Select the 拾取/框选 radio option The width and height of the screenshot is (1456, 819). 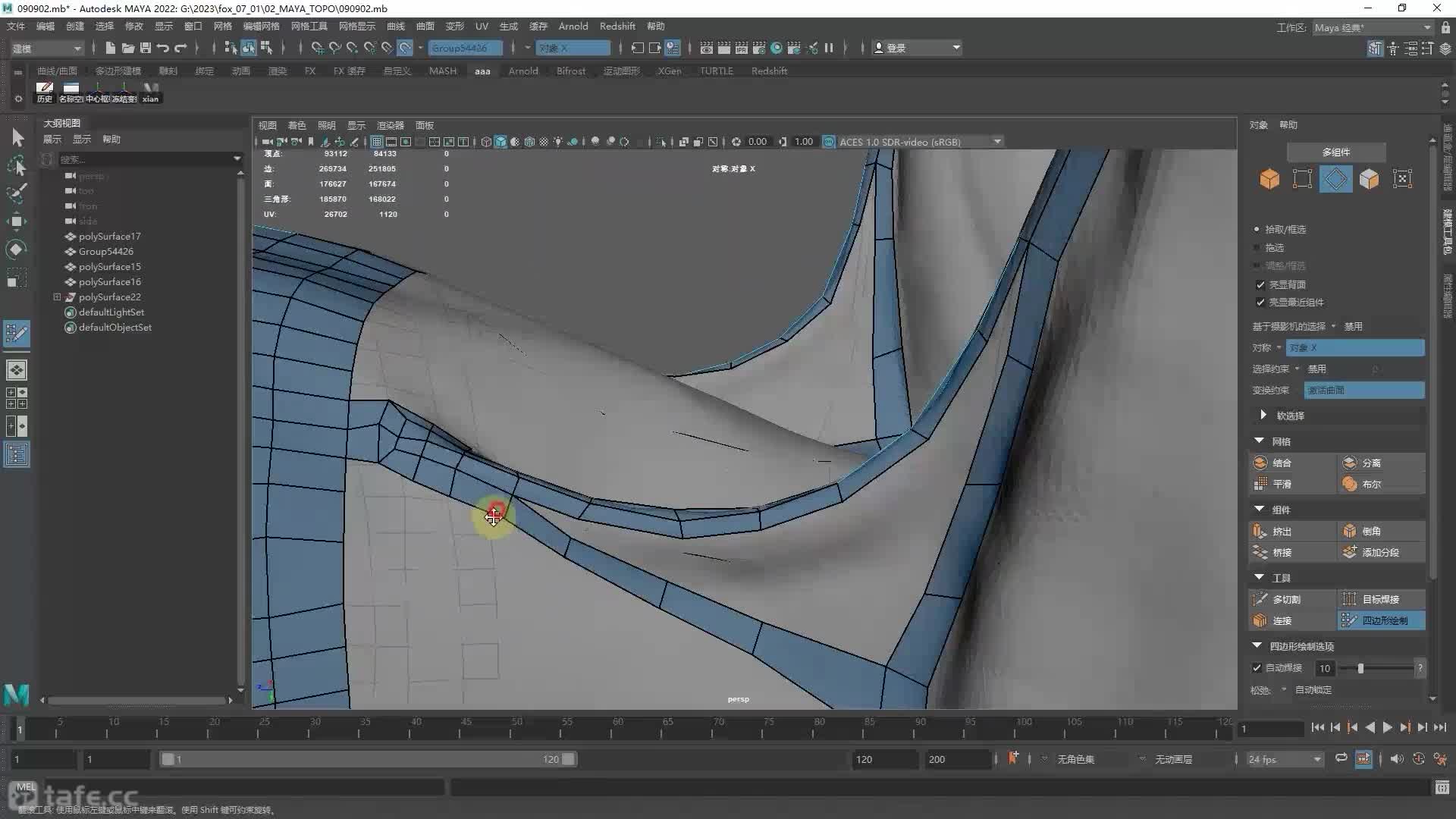tap(1257, 229)
